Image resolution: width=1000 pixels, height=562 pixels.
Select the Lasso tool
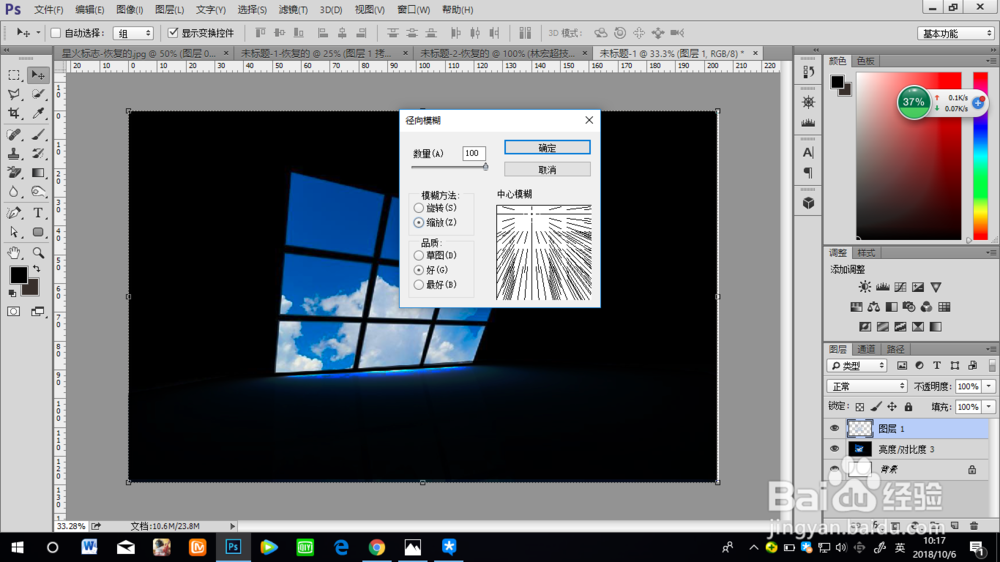pos(13,94)
